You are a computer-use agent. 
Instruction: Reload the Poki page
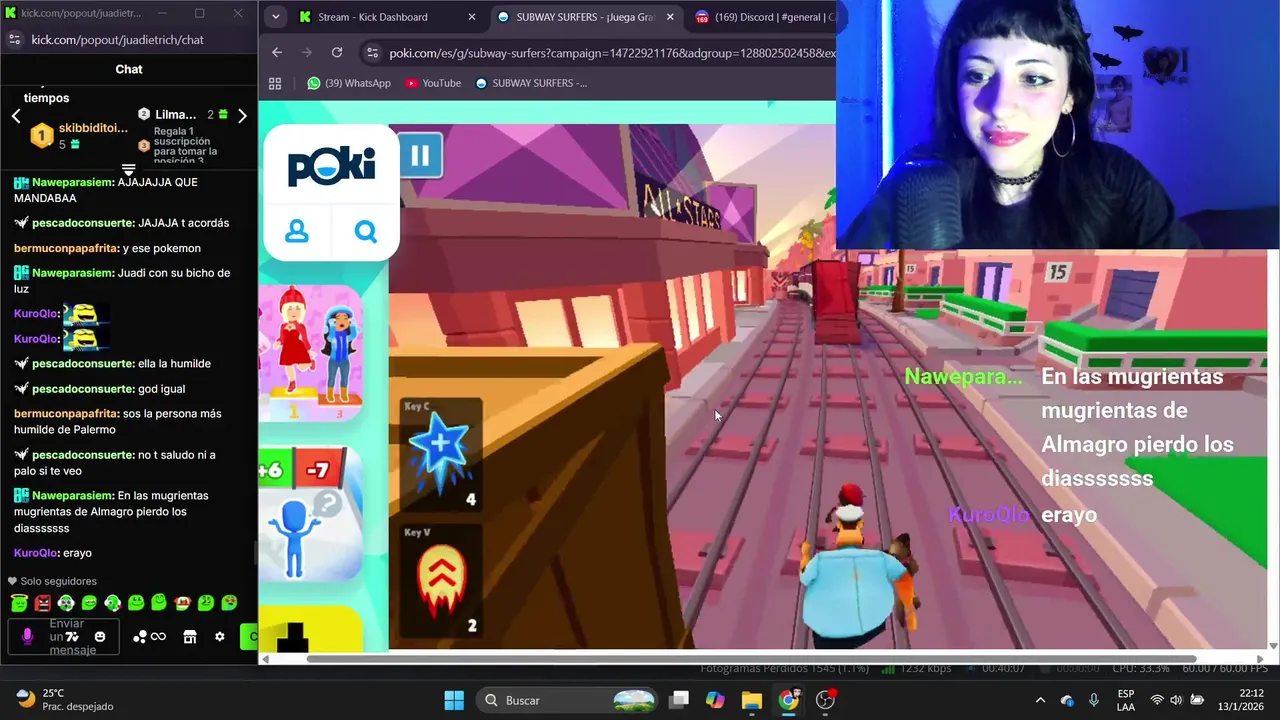[337, 53]
